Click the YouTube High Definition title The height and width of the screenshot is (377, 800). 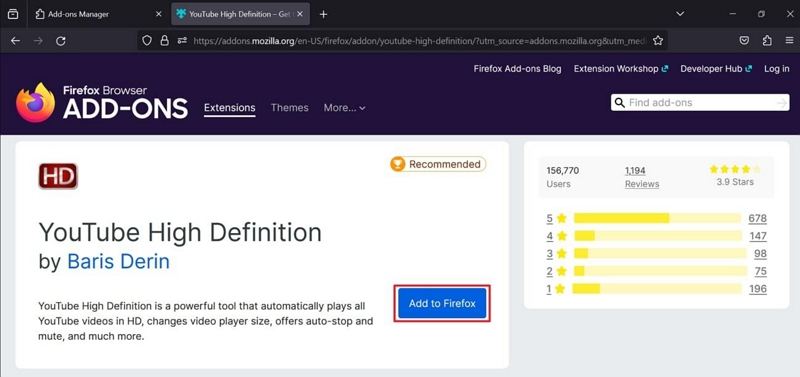click(x=180, y=233)
